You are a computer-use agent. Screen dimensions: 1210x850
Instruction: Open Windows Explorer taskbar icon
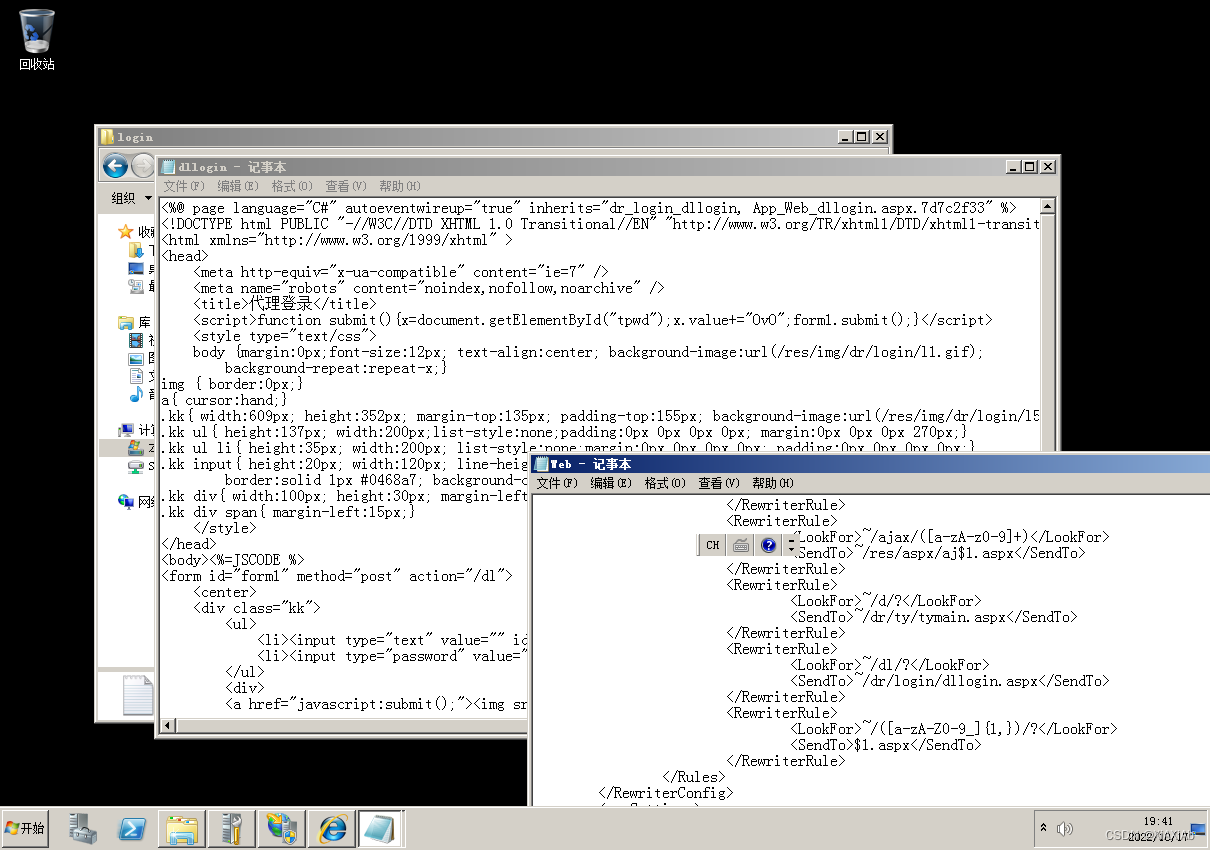[x=182, y=828]
